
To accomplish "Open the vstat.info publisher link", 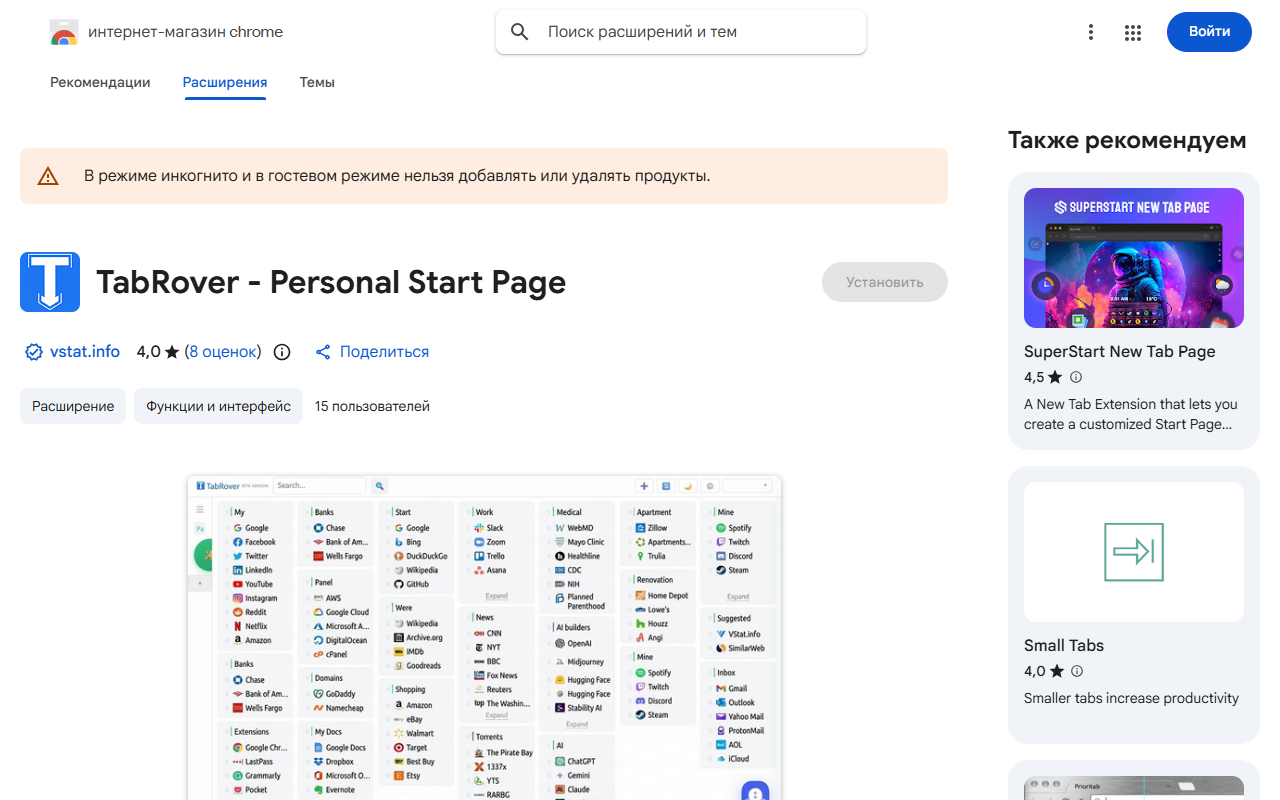I will click(x=85, y=352).
